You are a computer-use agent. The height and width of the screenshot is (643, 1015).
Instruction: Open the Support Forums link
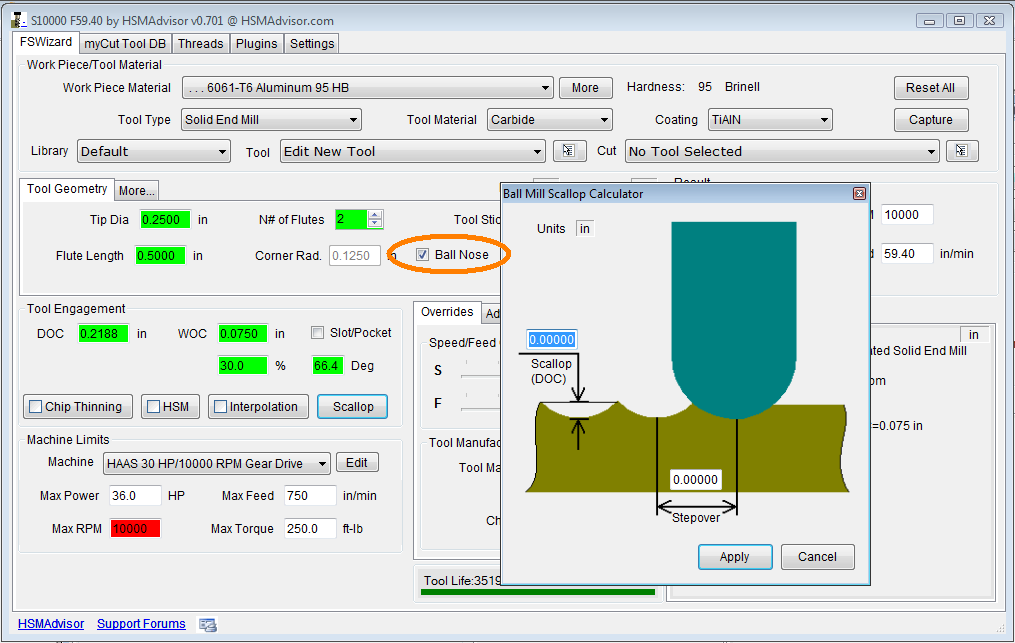click(141, 624)
